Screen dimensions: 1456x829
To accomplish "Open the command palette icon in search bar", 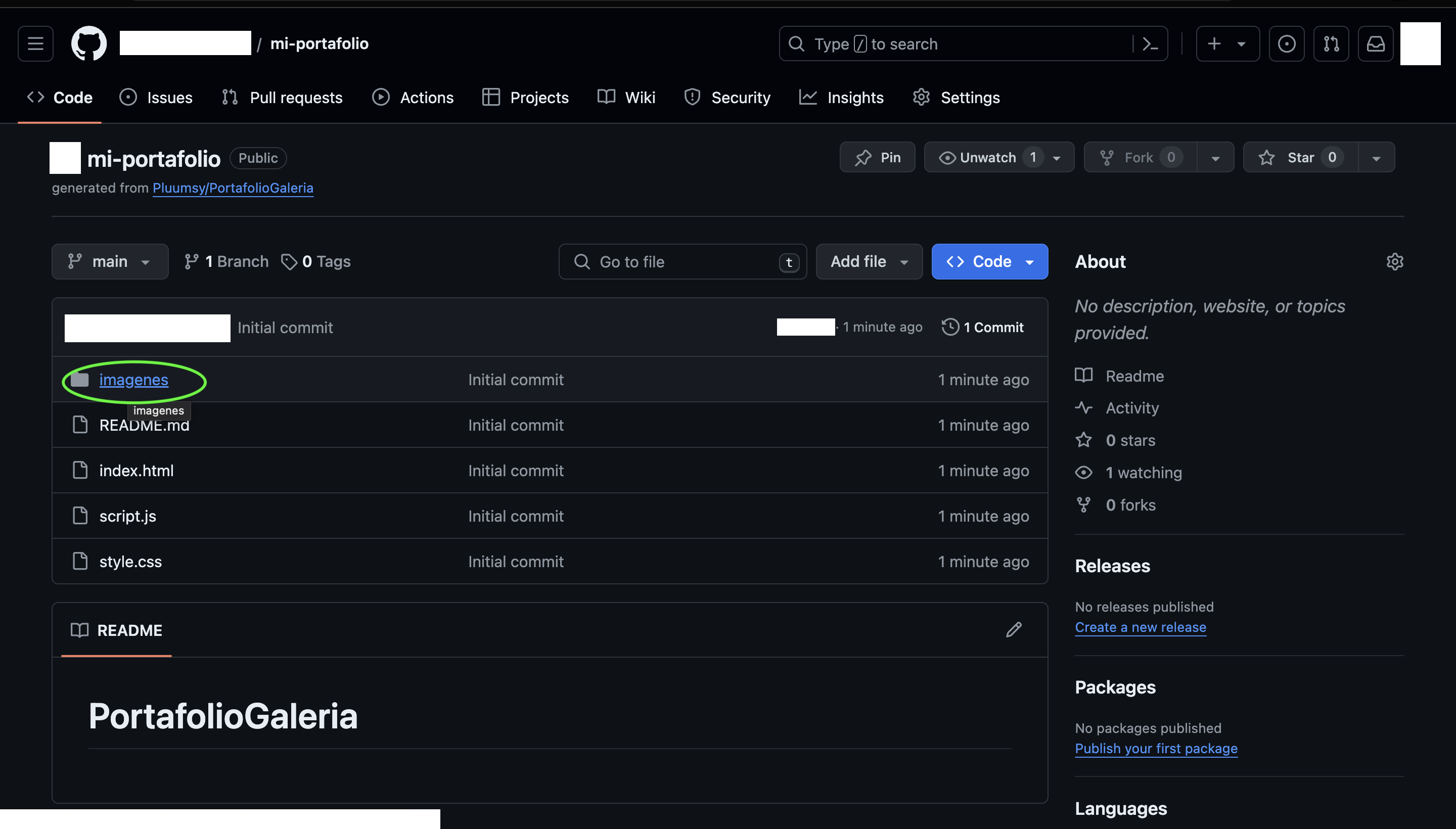I will [x=1150, y=44].
